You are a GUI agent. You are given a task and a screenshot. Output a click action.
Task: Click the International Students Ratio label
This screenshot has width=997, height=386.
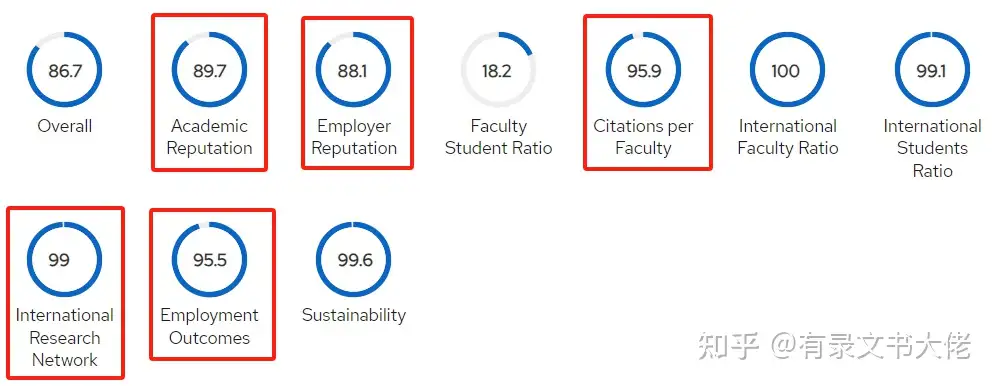(932, 148)
